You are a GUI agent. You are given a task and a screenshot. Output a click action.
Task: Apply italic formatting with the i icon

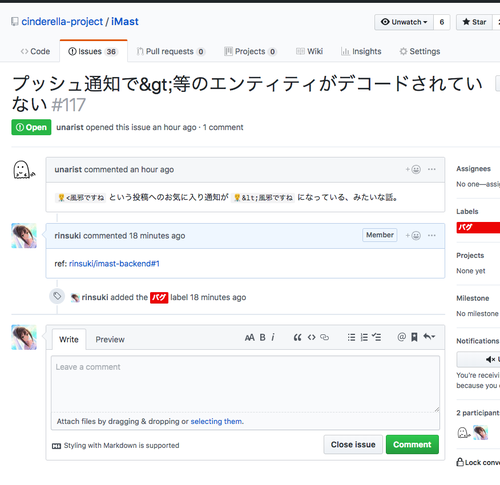[x=273, y=337]
